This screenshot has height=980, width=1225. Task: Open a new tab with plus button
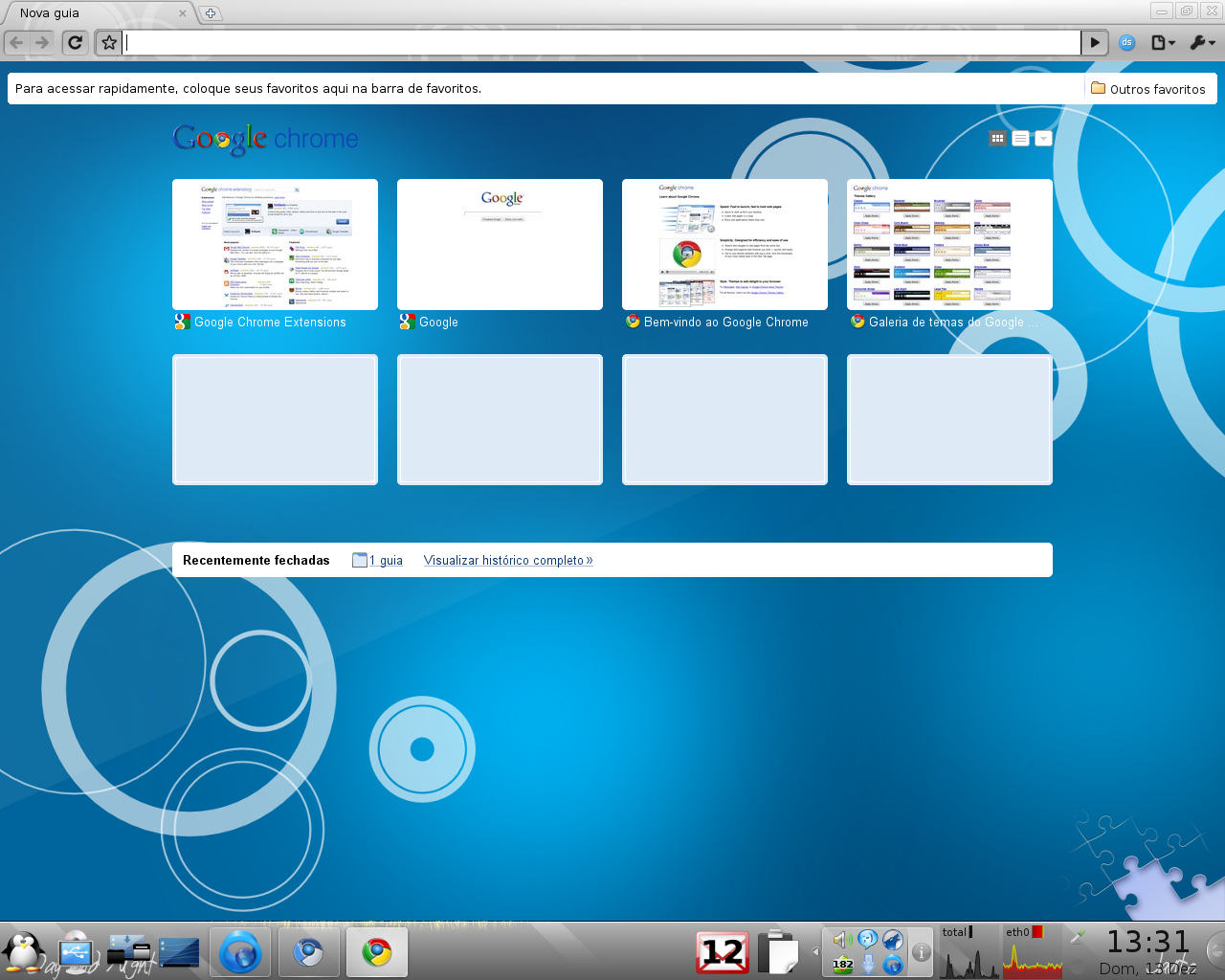[211, 13]
